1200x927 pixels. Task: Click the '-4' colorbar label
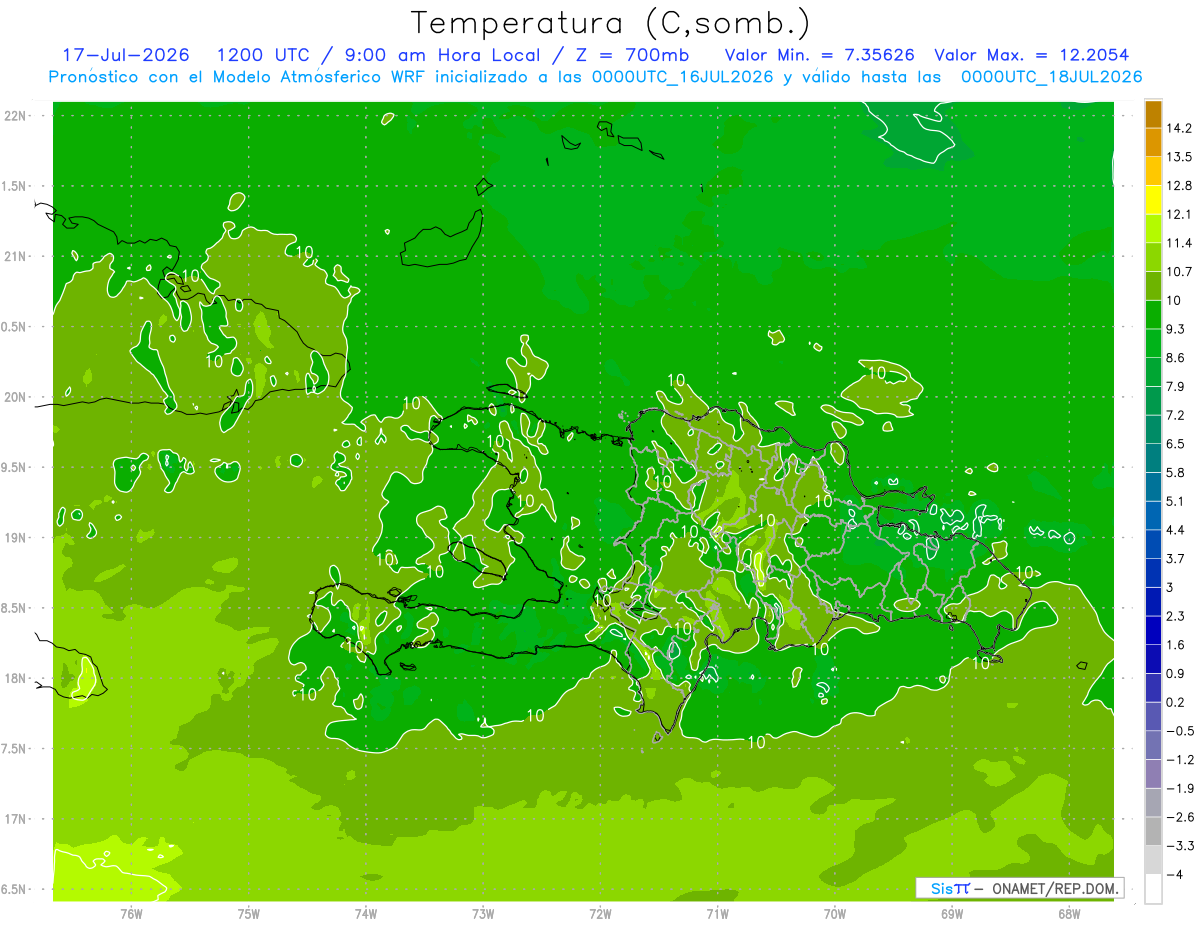(1177, 874)
